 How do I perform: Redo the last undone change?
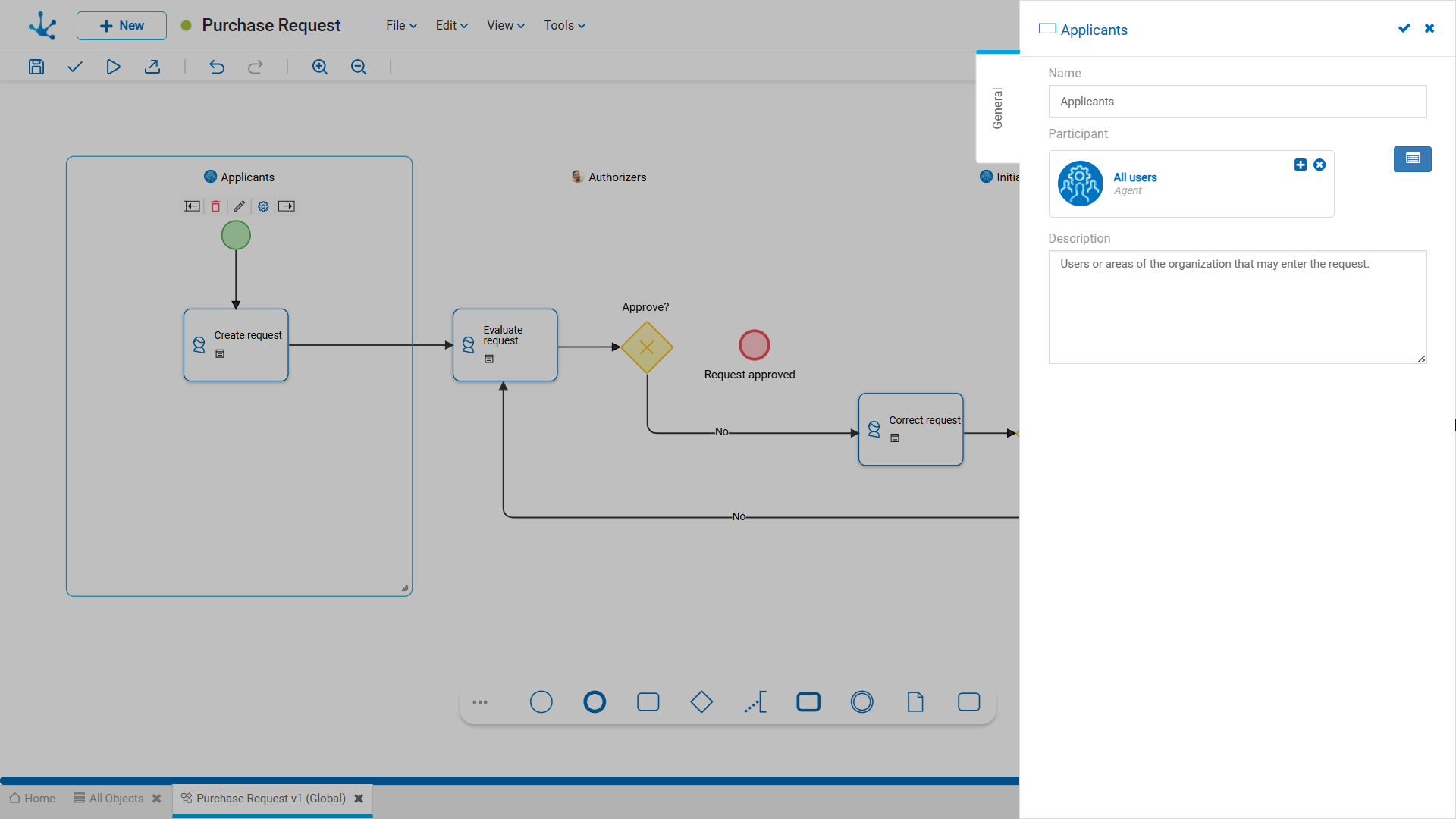pos(256,67)
